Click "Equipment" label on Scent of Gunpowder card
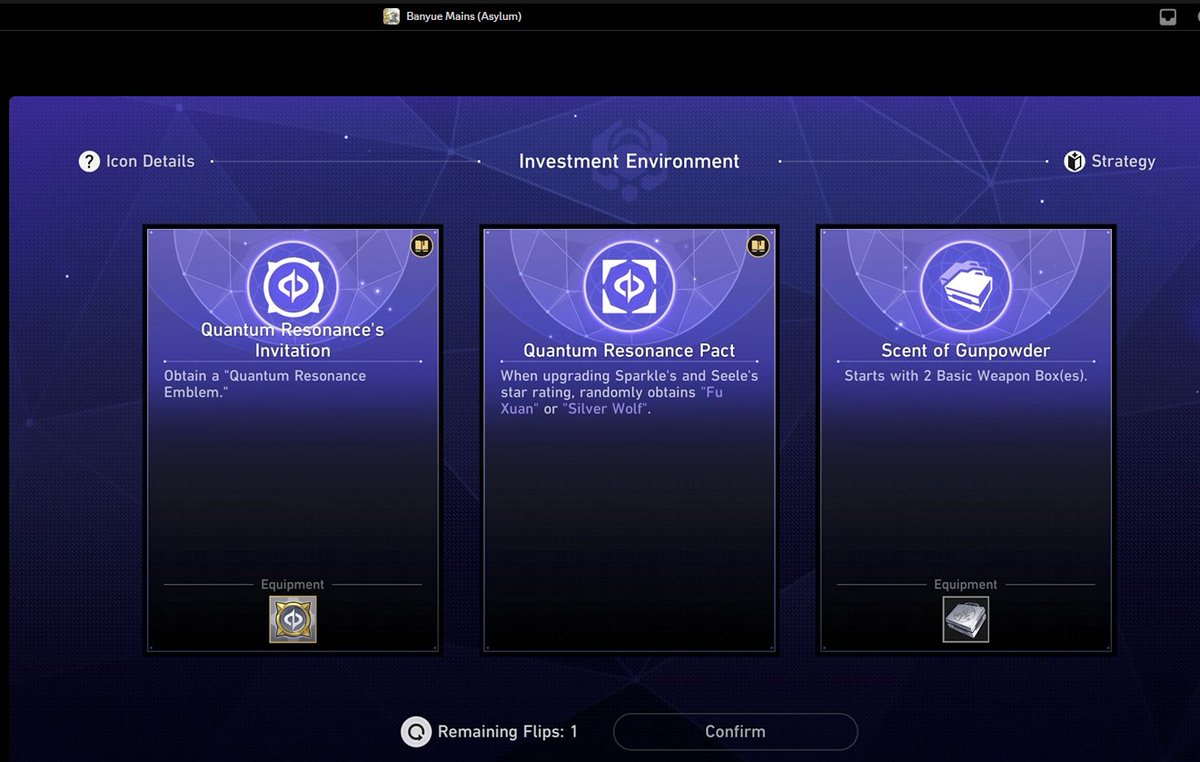 coord(965,585)
